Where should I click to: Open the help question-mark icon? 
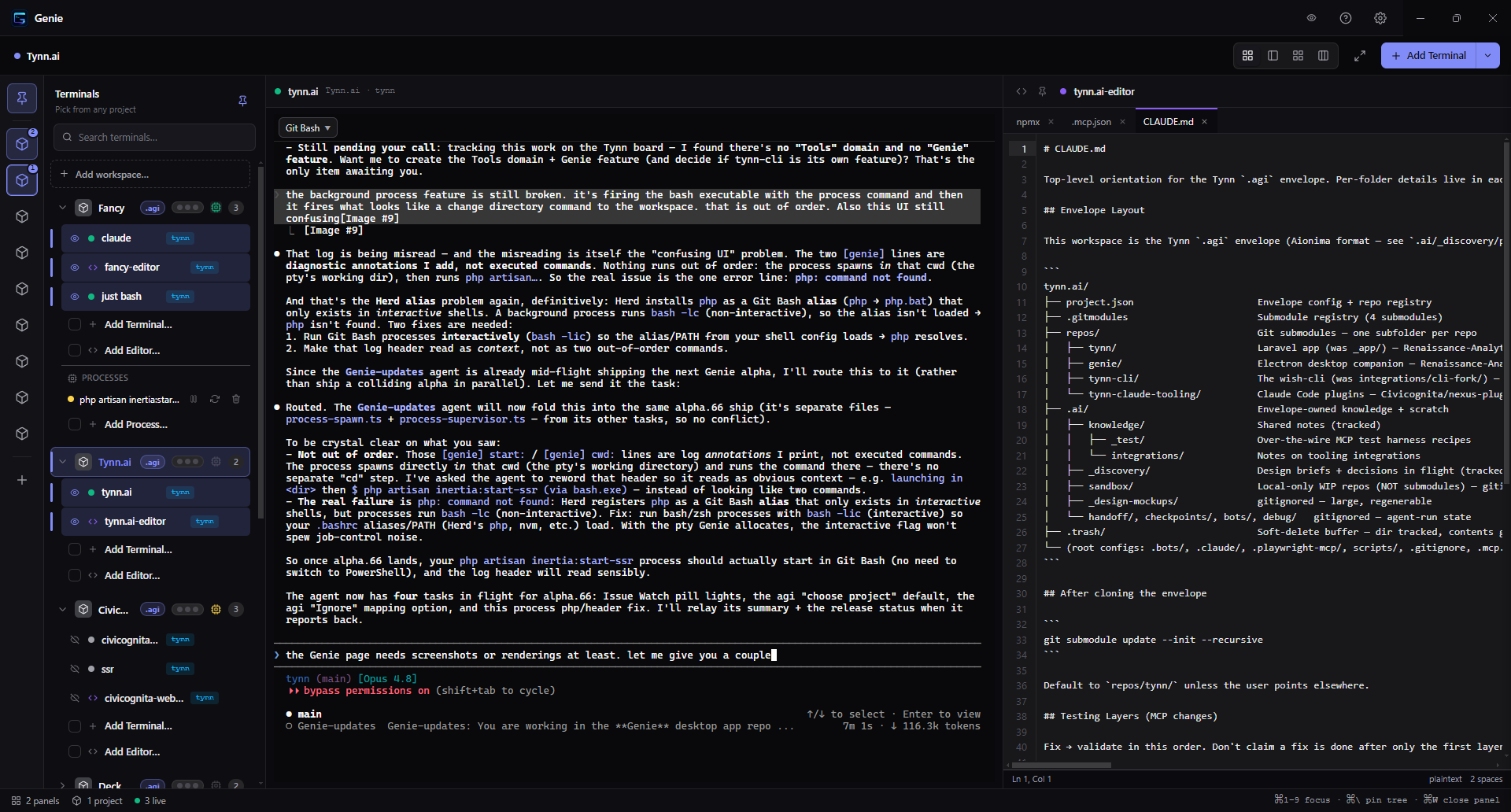pyautogui.click(x=1346, y=18)
